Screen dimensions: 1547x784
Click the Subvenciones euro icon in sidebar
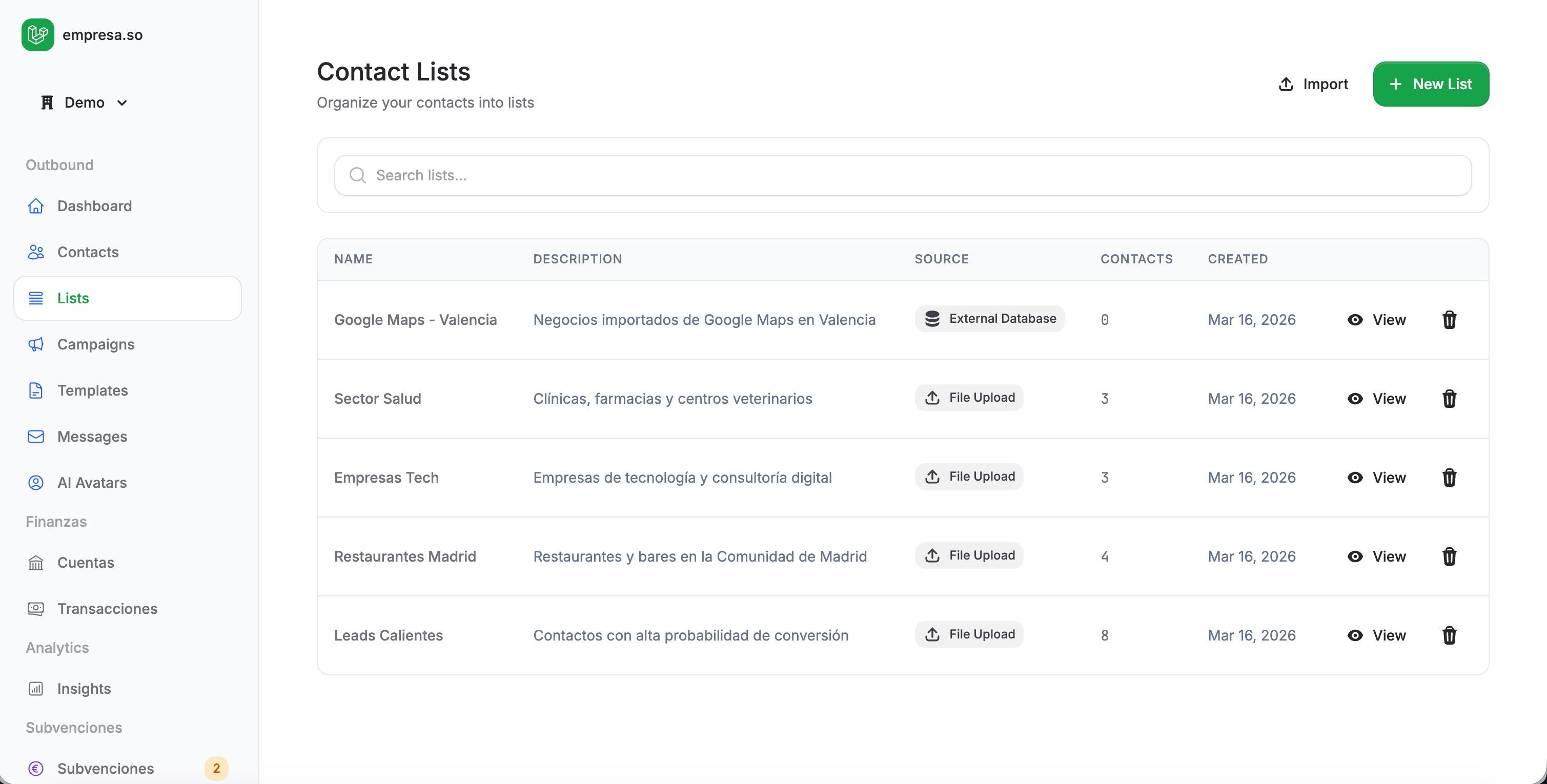coord(36,769)
